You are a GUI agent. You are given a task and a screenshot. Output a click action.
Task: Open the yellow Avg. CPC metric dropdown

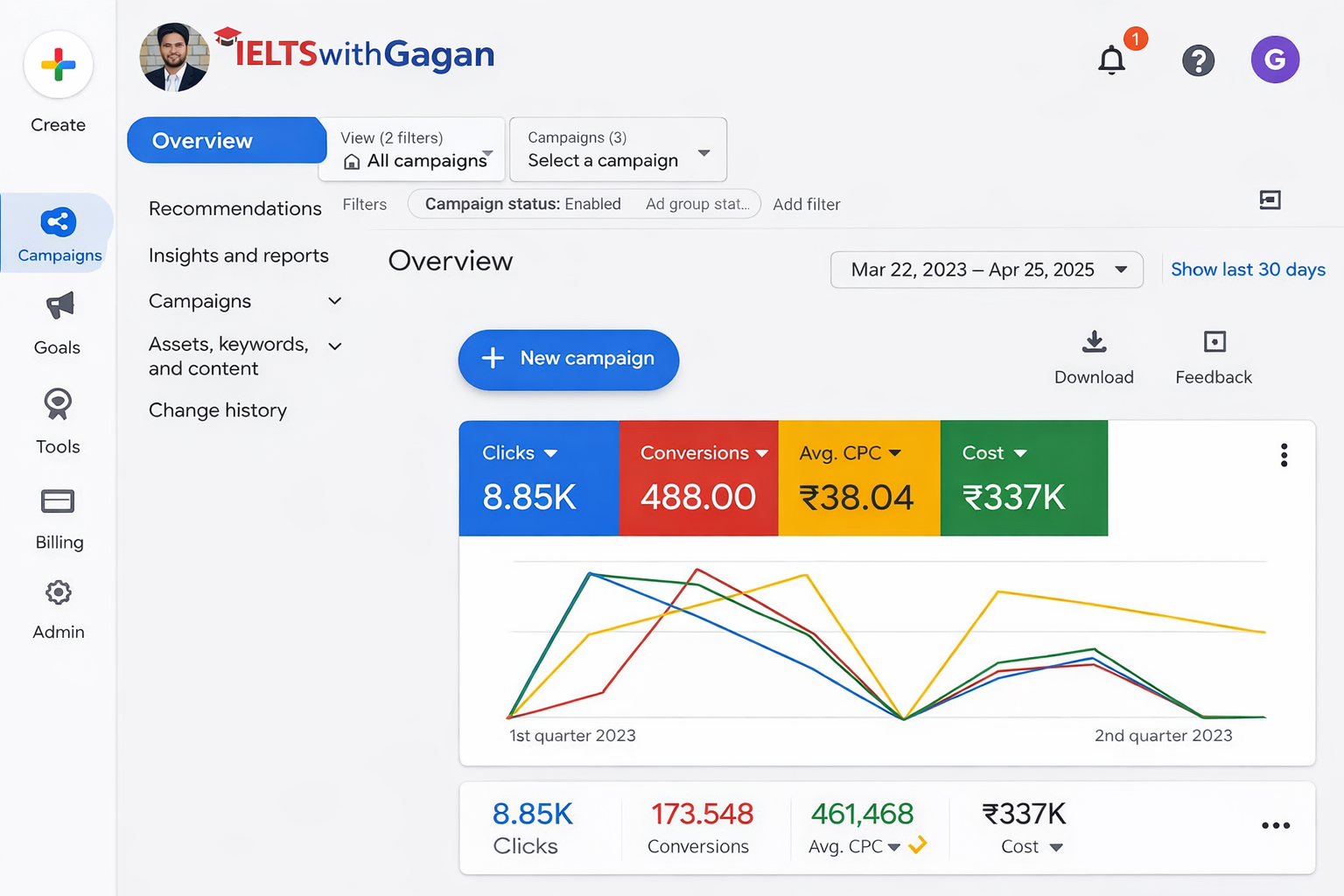click(894, 453)
